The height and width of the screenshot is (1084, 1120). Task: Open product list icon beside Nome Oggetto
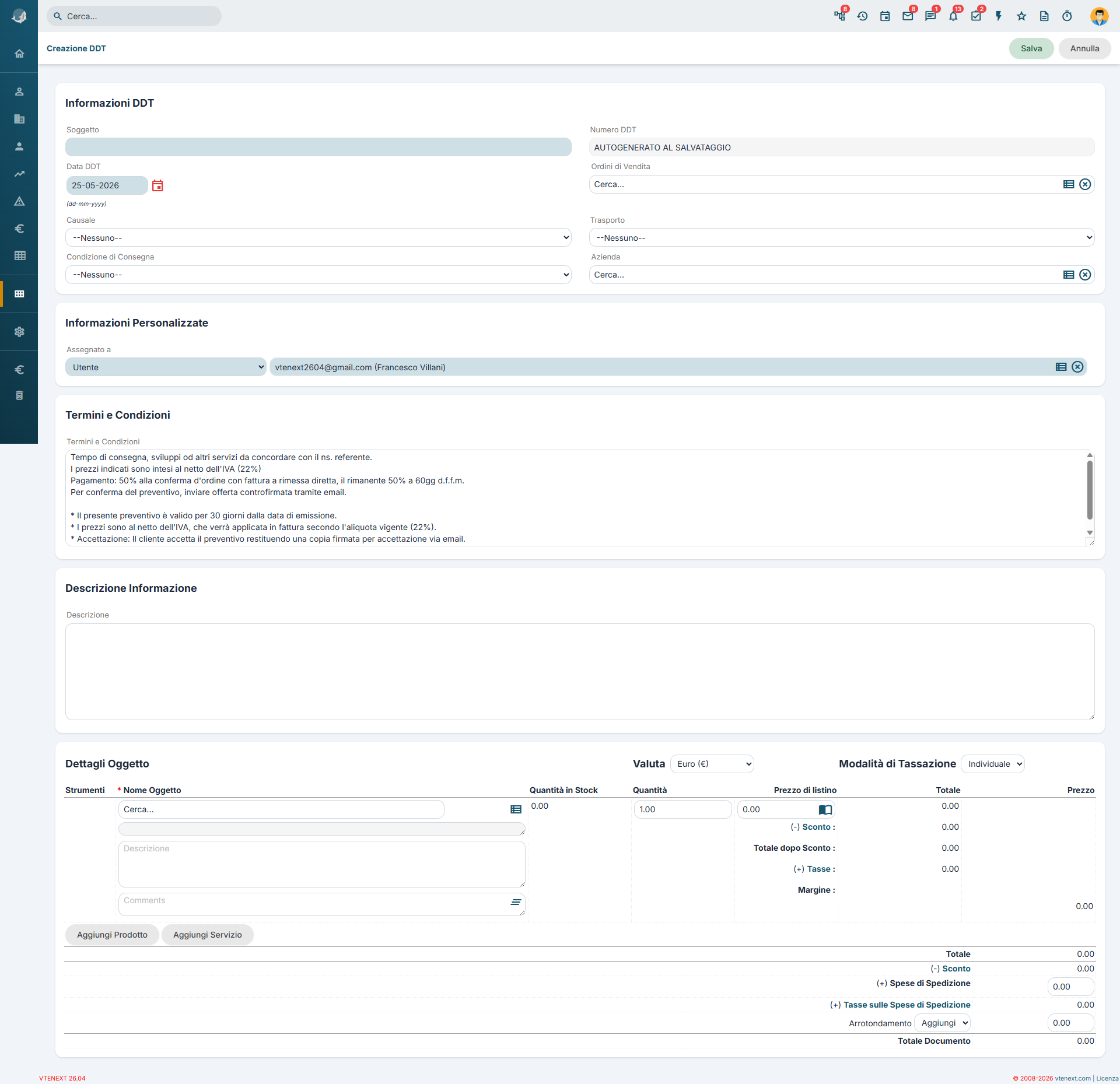516,809
